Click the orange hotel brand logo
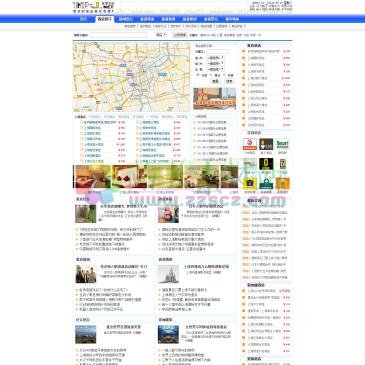Image resolution: width=365 pixels, height=365 pixels. 282,184
